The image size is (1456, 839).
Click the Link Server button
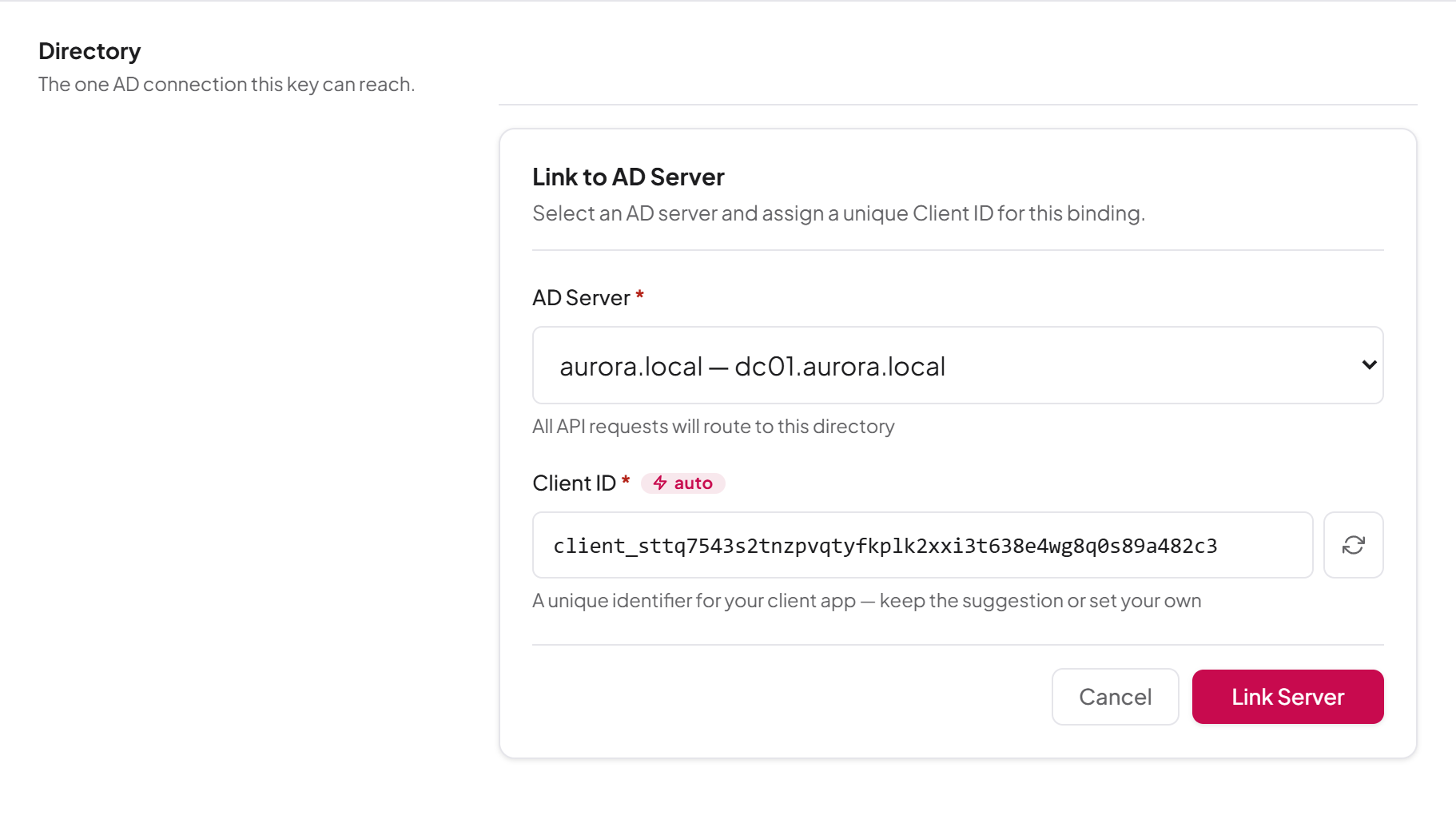point(1287,697)
